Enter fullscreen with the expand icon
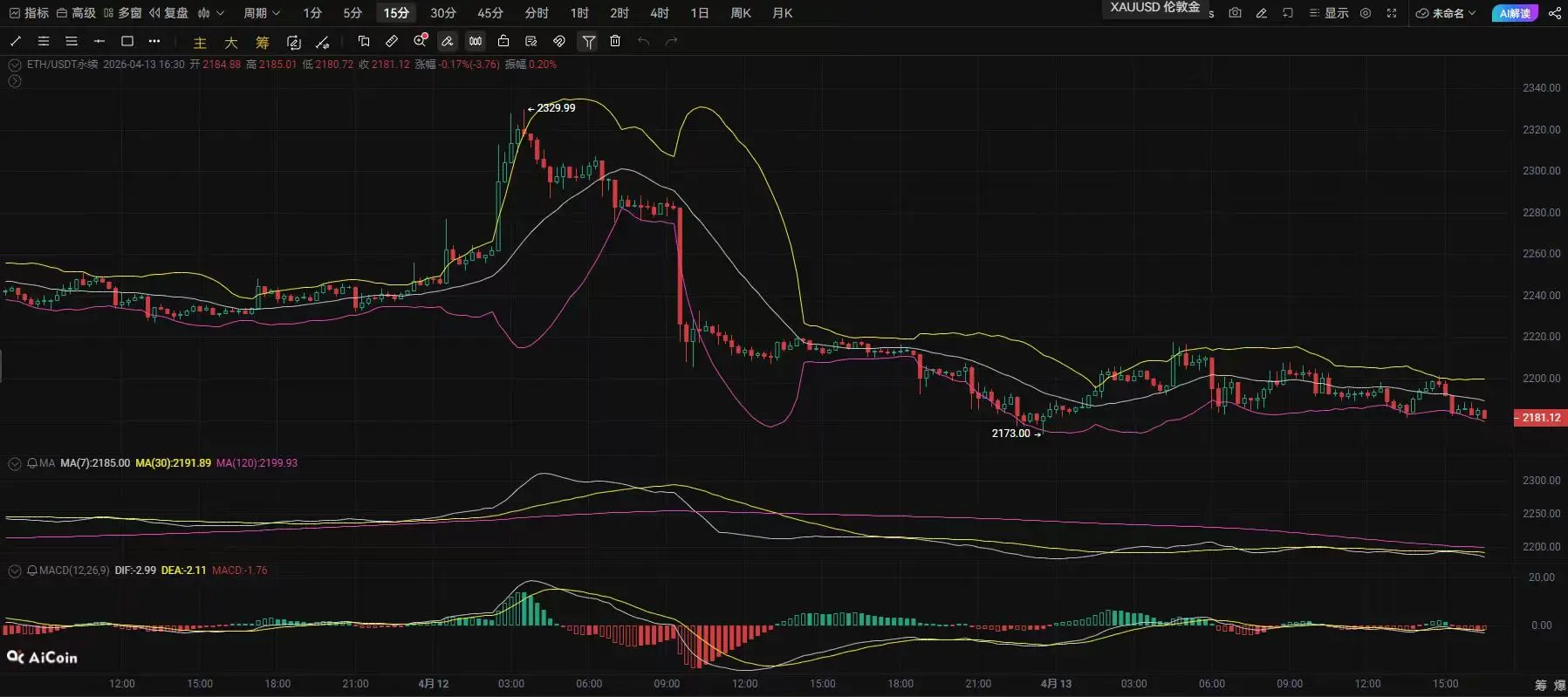The width and height of the screenshot is (1568, 697). point(1392,13)
